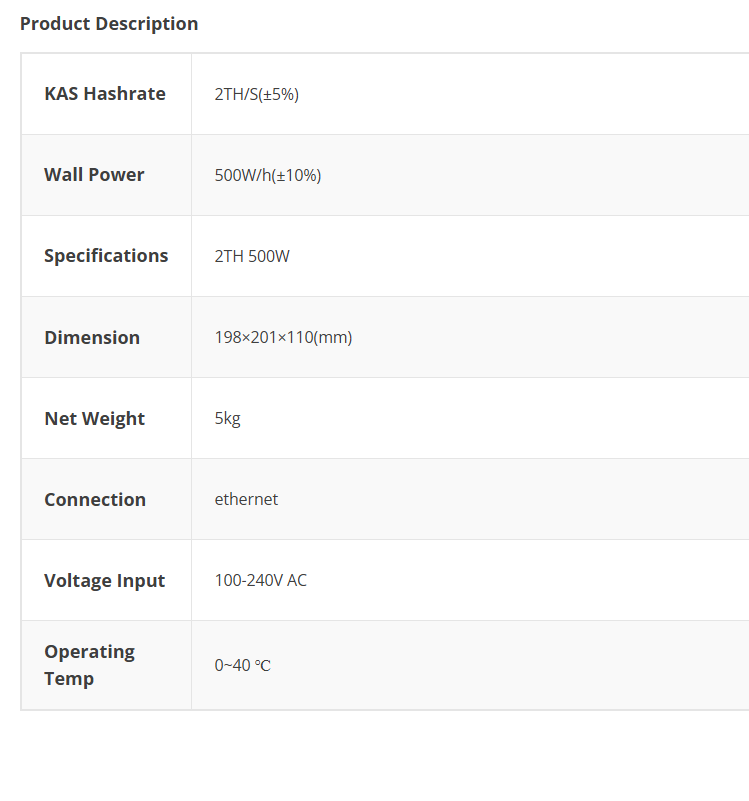This screenshot has width=749, height=801.
Task: Click the '500W/h' wall power figure
Action: 243,176
